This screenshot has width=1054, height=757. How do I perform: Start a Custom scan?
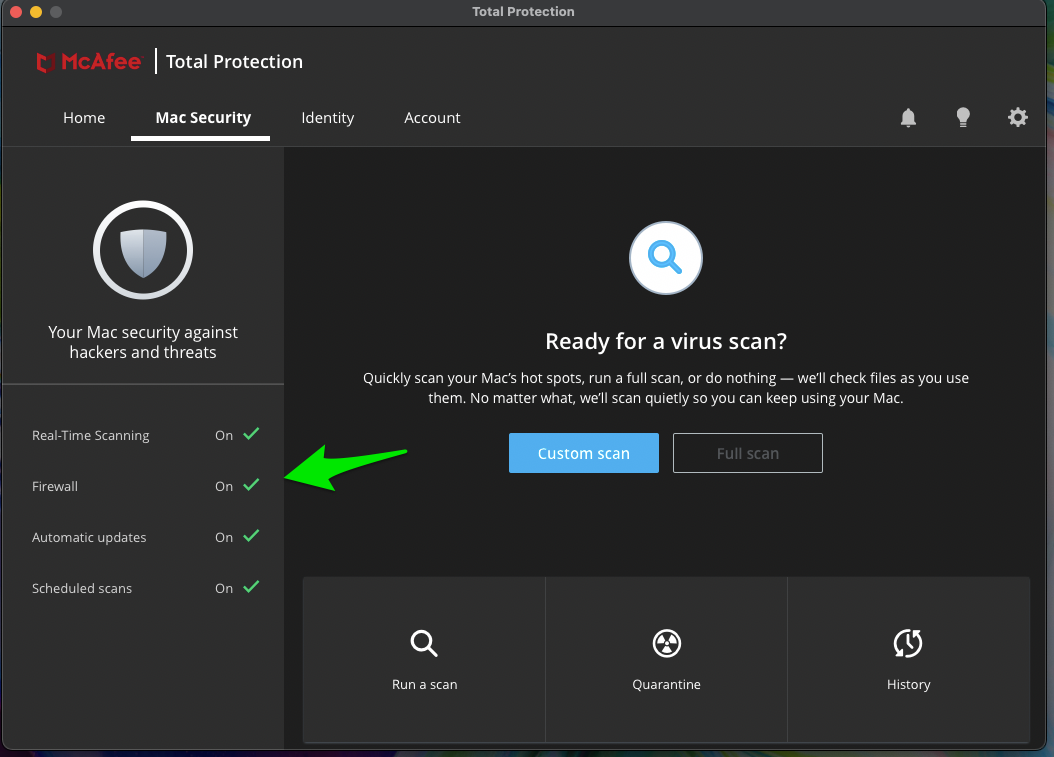pos(583,453)
